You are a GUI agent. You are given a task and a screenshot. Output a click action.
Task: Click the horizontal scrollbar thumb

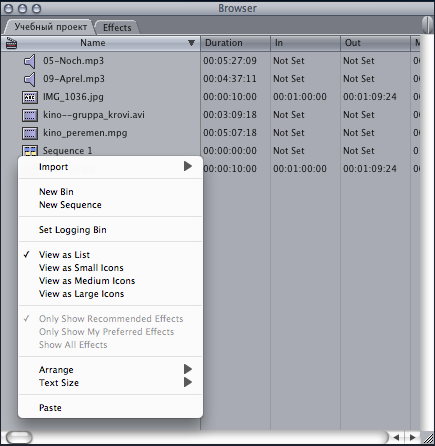pyautogui.click(x=19, y=437)
